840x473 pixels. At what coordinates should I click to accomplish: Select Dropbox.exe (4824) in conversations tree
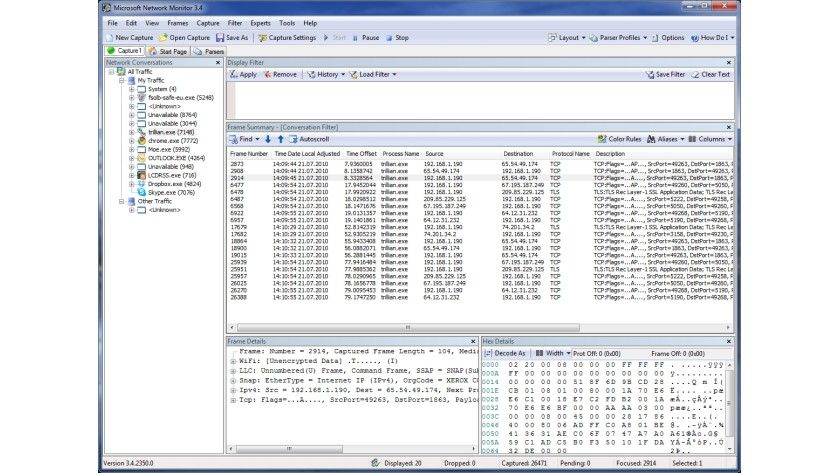(175, 184)
